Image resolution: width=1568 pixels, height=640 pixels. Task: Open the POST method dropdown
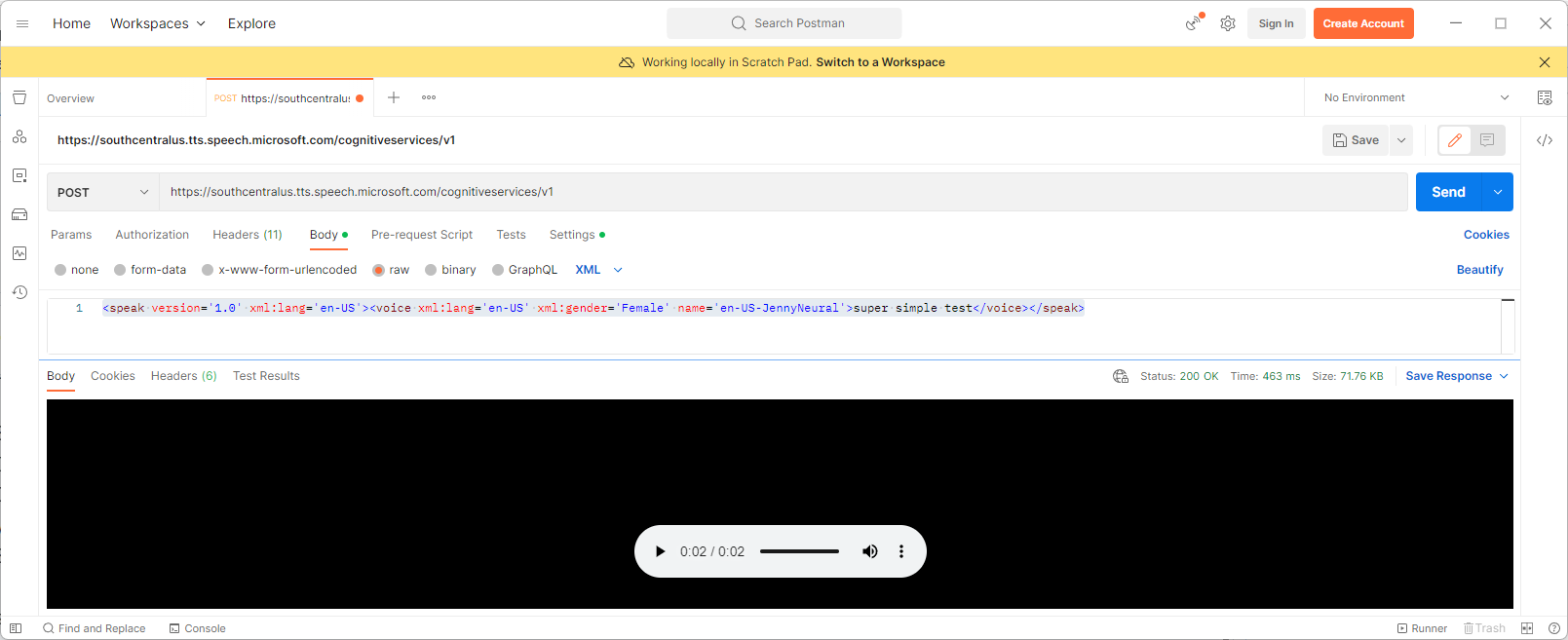pos(103,192)
